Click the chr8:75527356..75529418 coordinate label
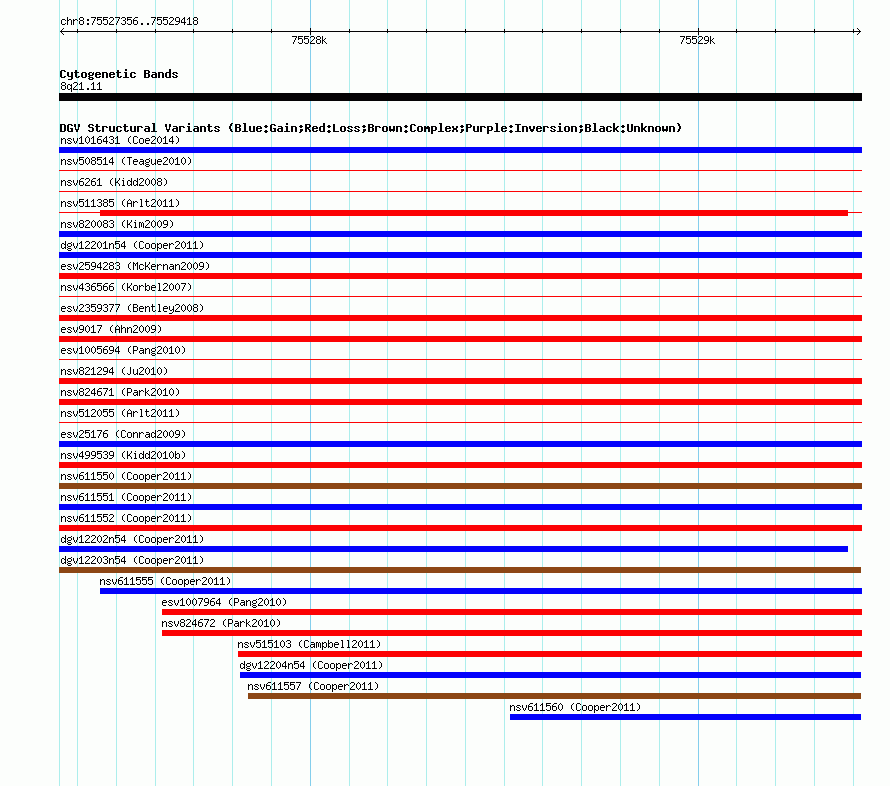The image size is (890, 786). pyautogui.click(x=129, y=22)
